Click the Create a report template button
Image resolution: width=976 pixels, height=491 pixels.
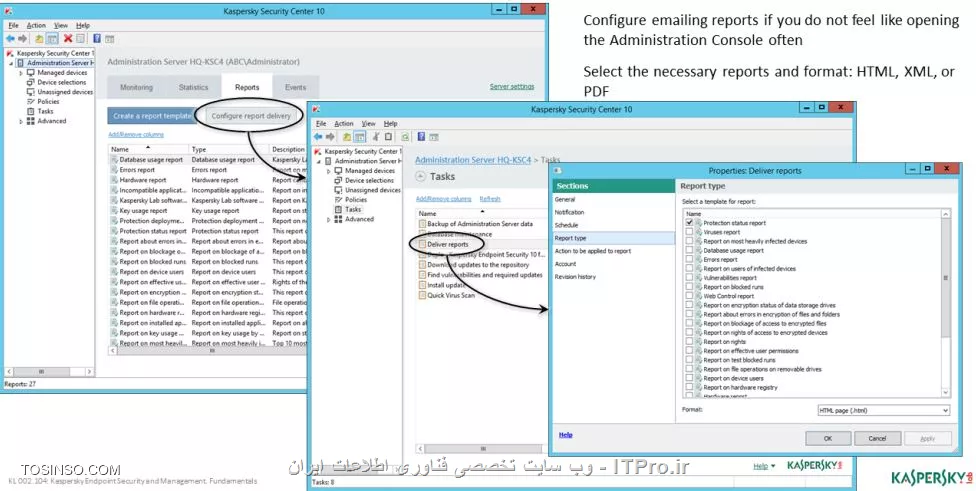point(151,116)
